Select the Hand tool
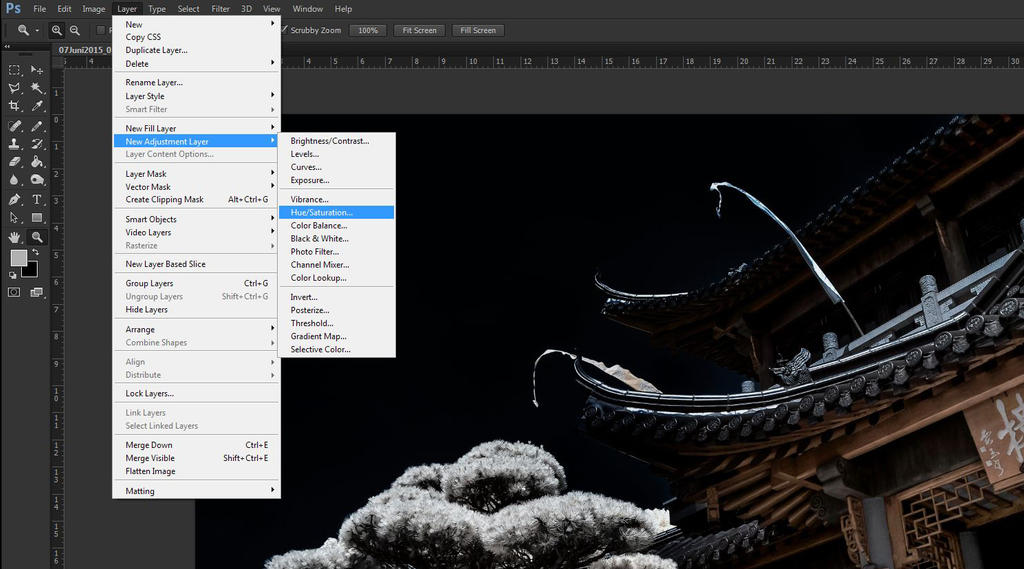 pos(14,237)
